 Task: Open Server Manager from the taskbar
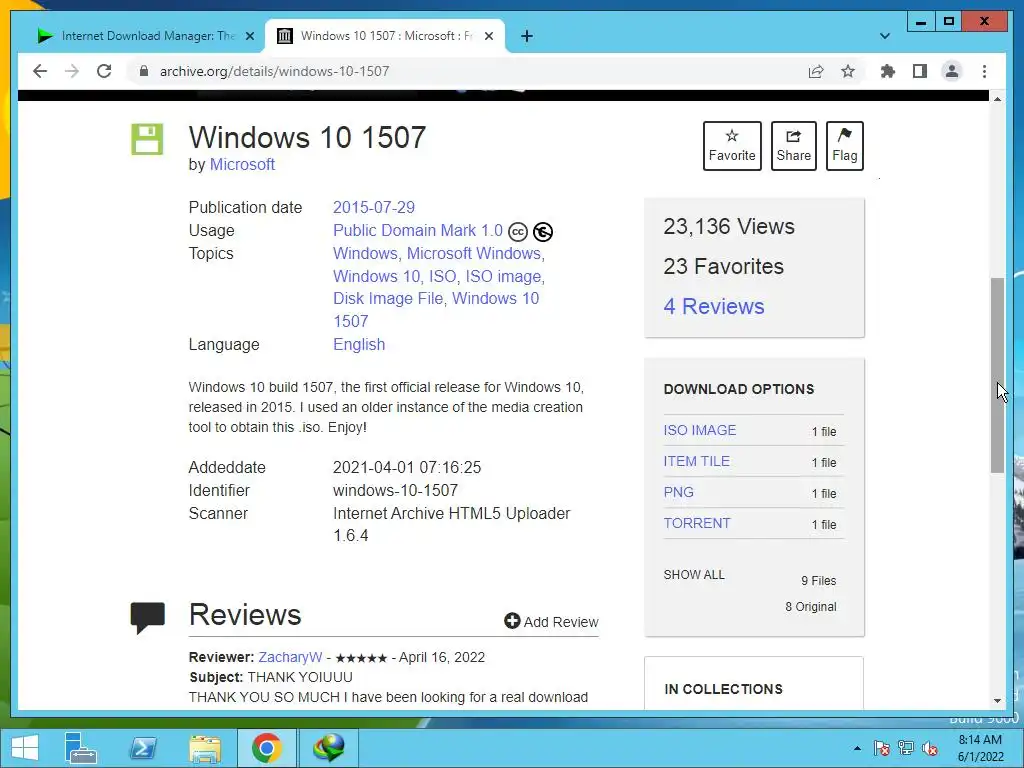[x=80, y=748]
